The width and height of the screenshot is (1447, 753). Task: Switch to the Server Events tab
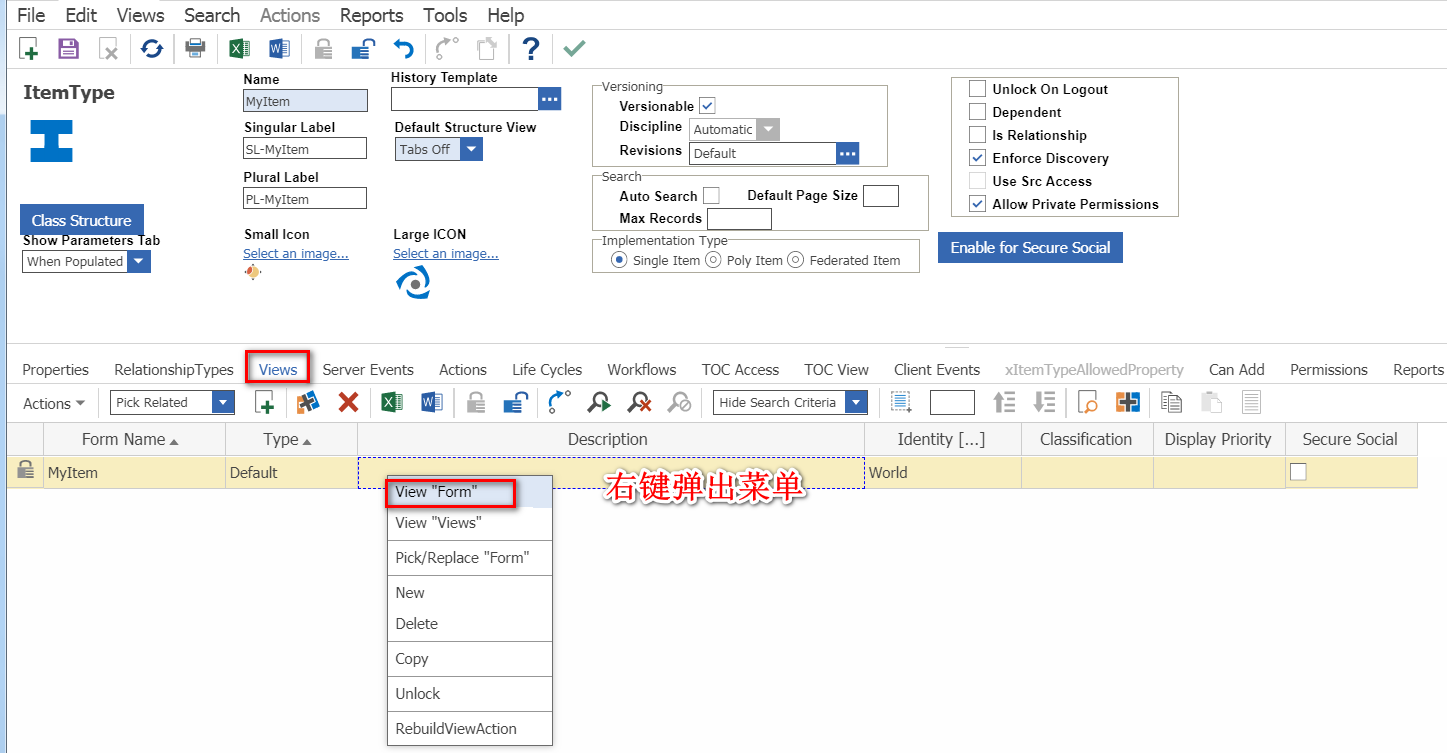tap(368, 369)
